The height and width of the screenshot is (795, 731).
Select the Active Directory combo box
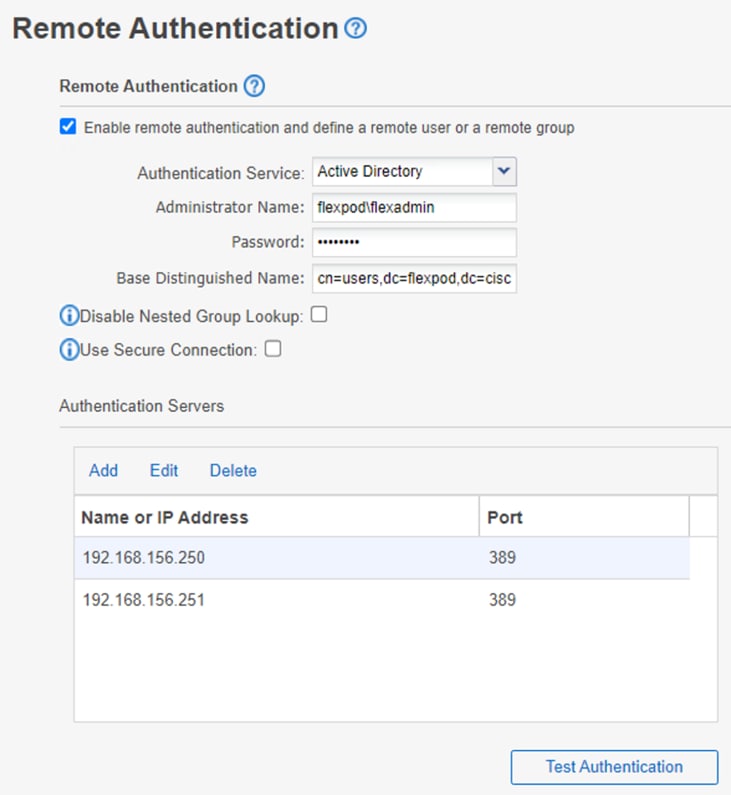point(402,172)
